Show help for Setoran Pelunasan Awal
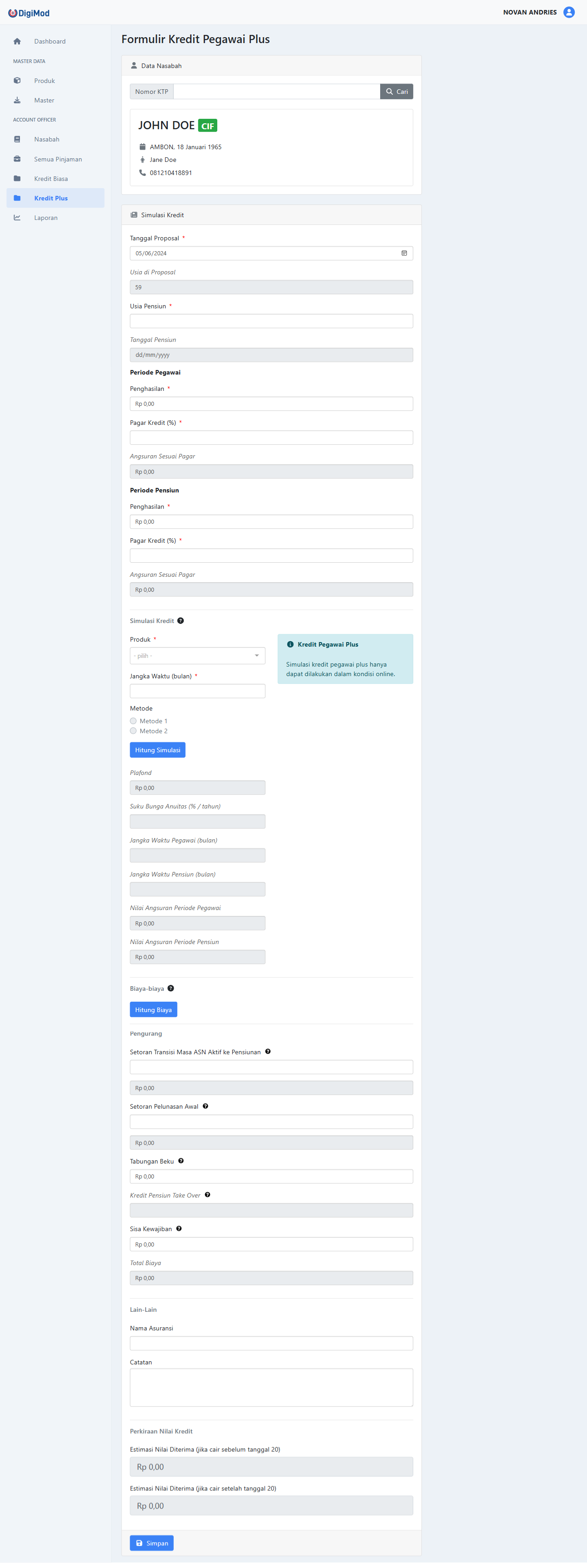 click(205, 1106)
